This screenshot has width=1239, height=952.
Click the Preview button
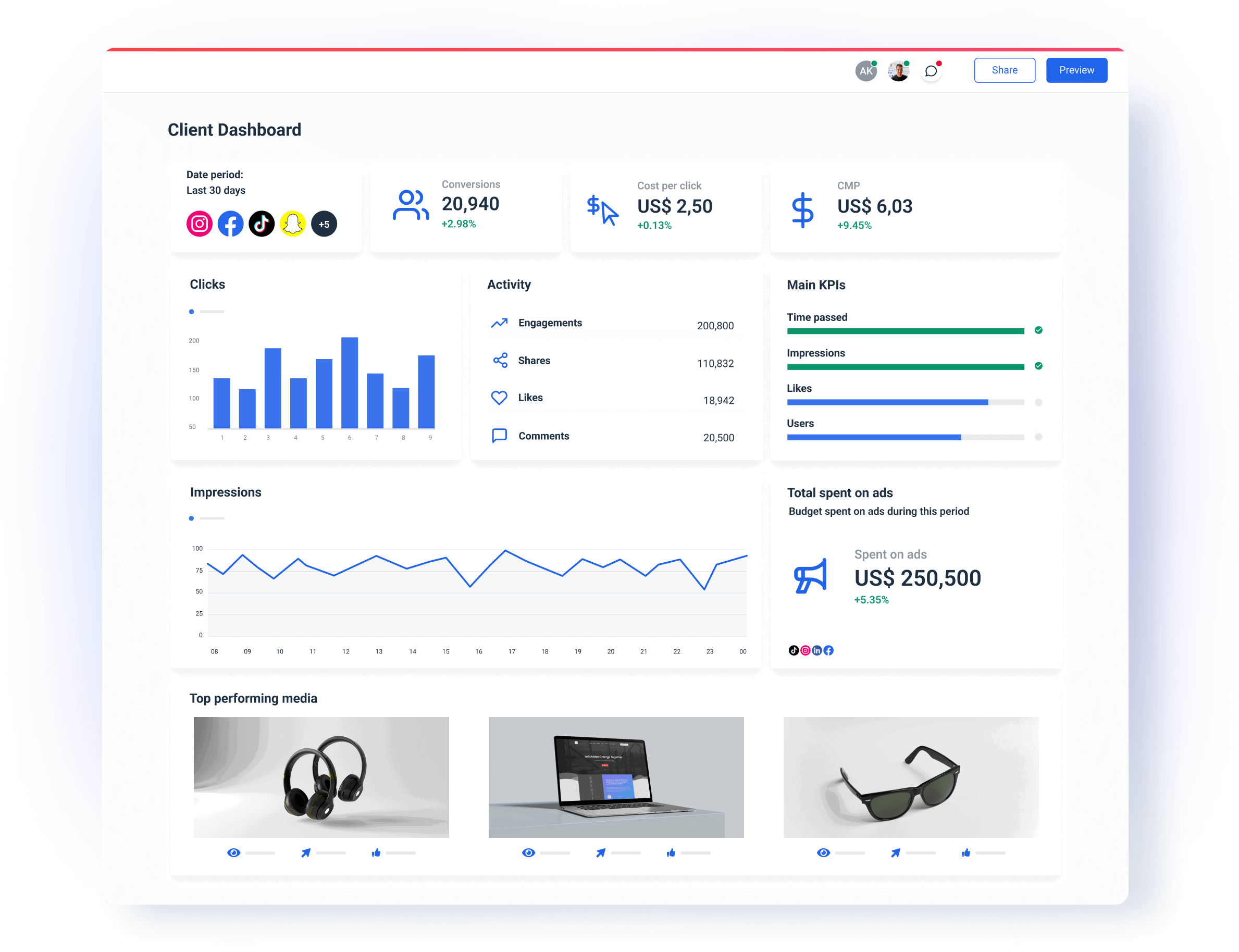point(1076,70)
